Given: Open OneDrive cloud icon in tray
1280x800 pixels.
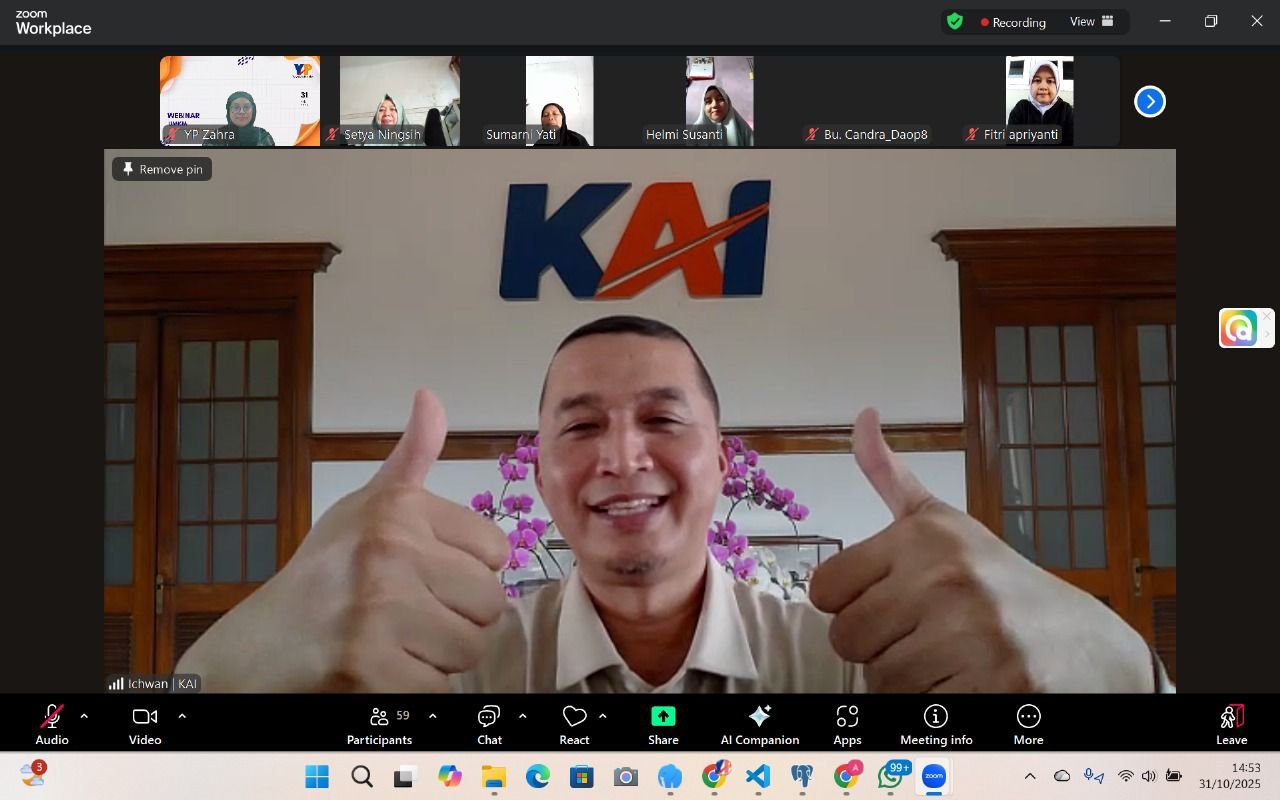Looking at the screenshot, I should (1062, 777).
